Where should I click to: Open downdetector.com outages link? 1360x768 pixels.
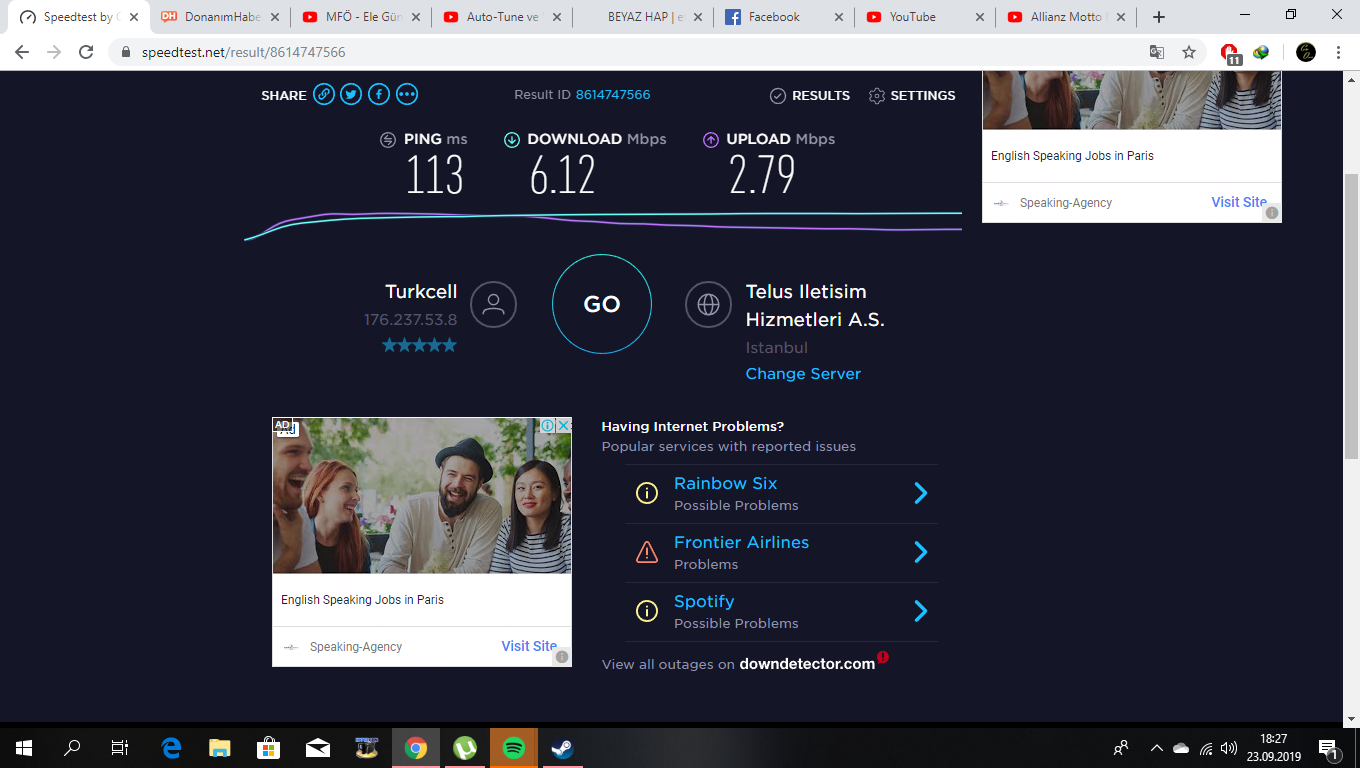tap(807, 664)
